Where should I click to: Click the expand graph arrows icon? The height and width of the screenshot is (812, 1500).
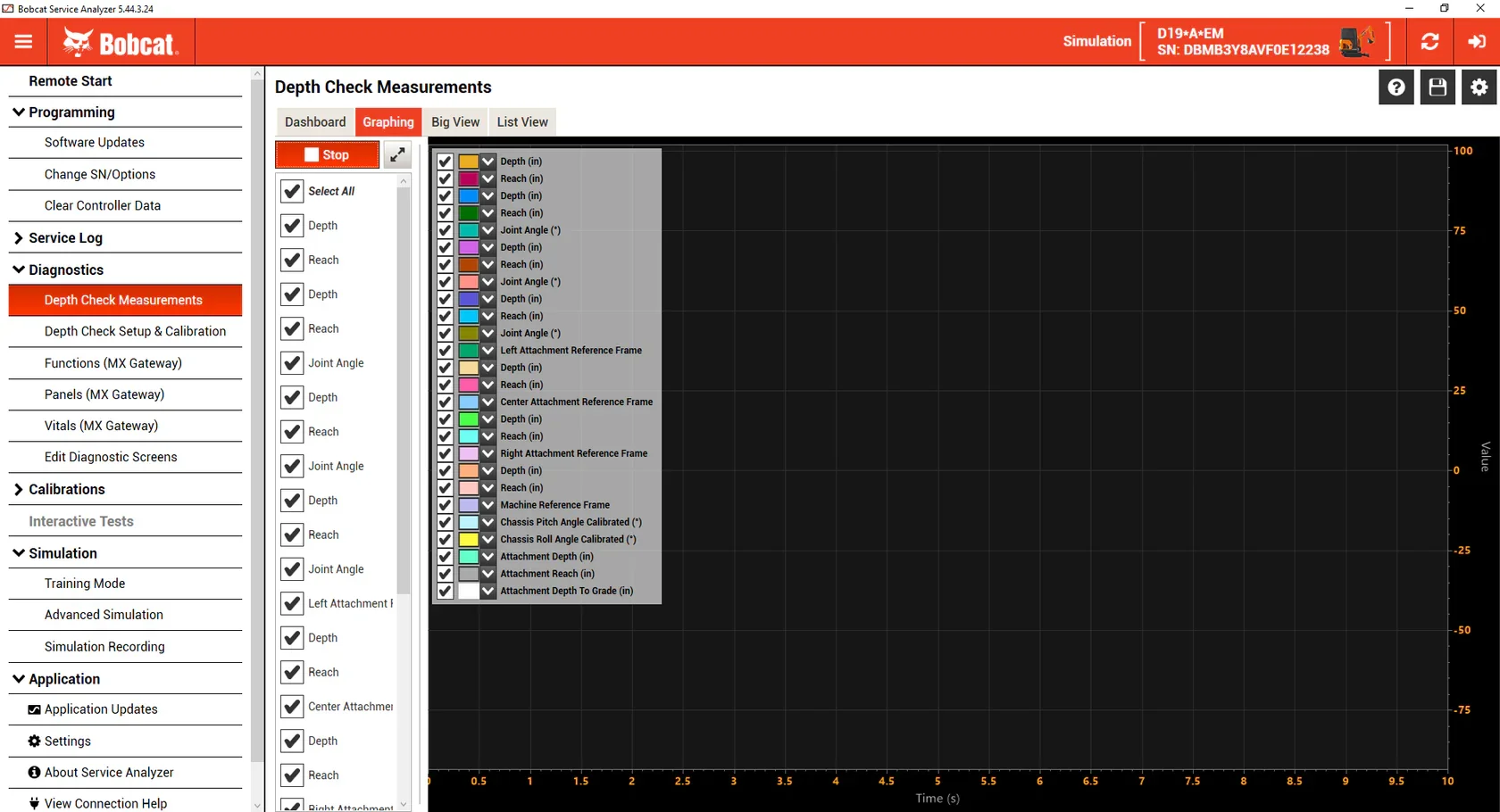(397, 154)
